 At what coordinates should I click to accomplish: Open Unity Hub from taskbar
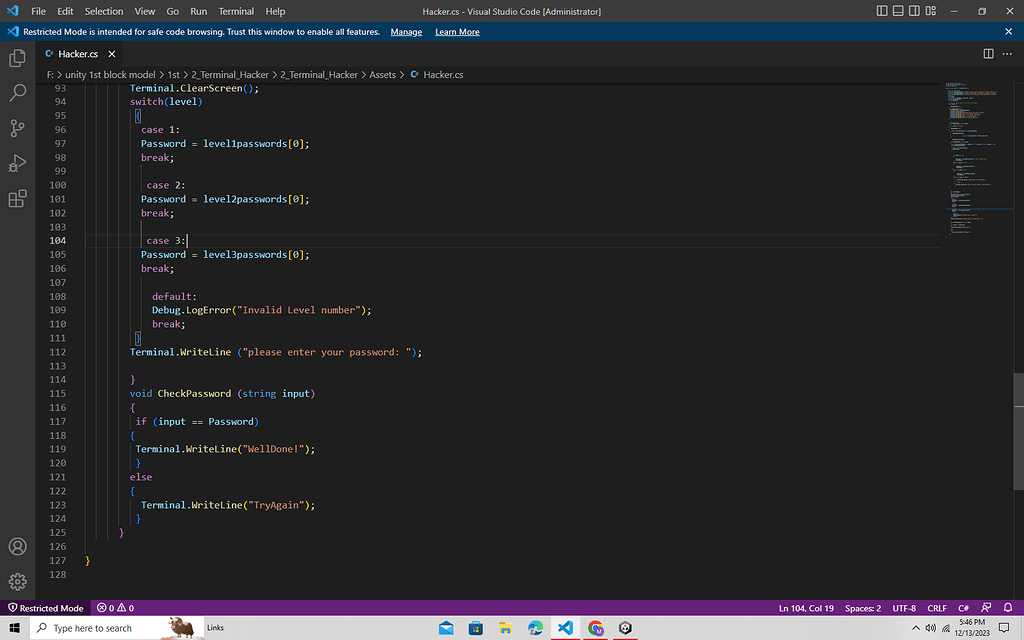[626, 628]
